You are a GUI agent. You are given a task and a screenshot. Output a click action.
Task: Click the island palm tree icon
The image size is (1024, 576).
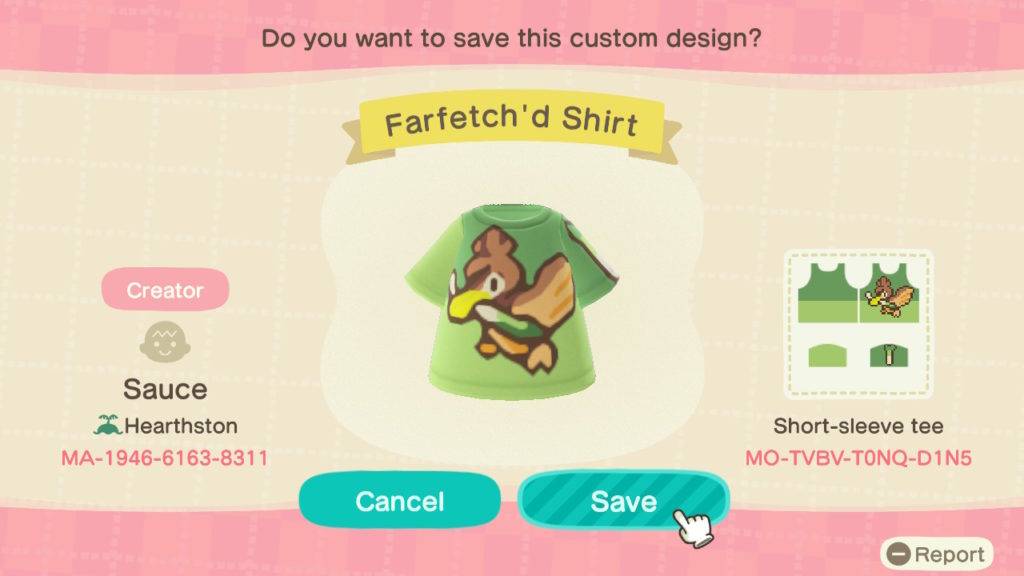tap(108, 425)
